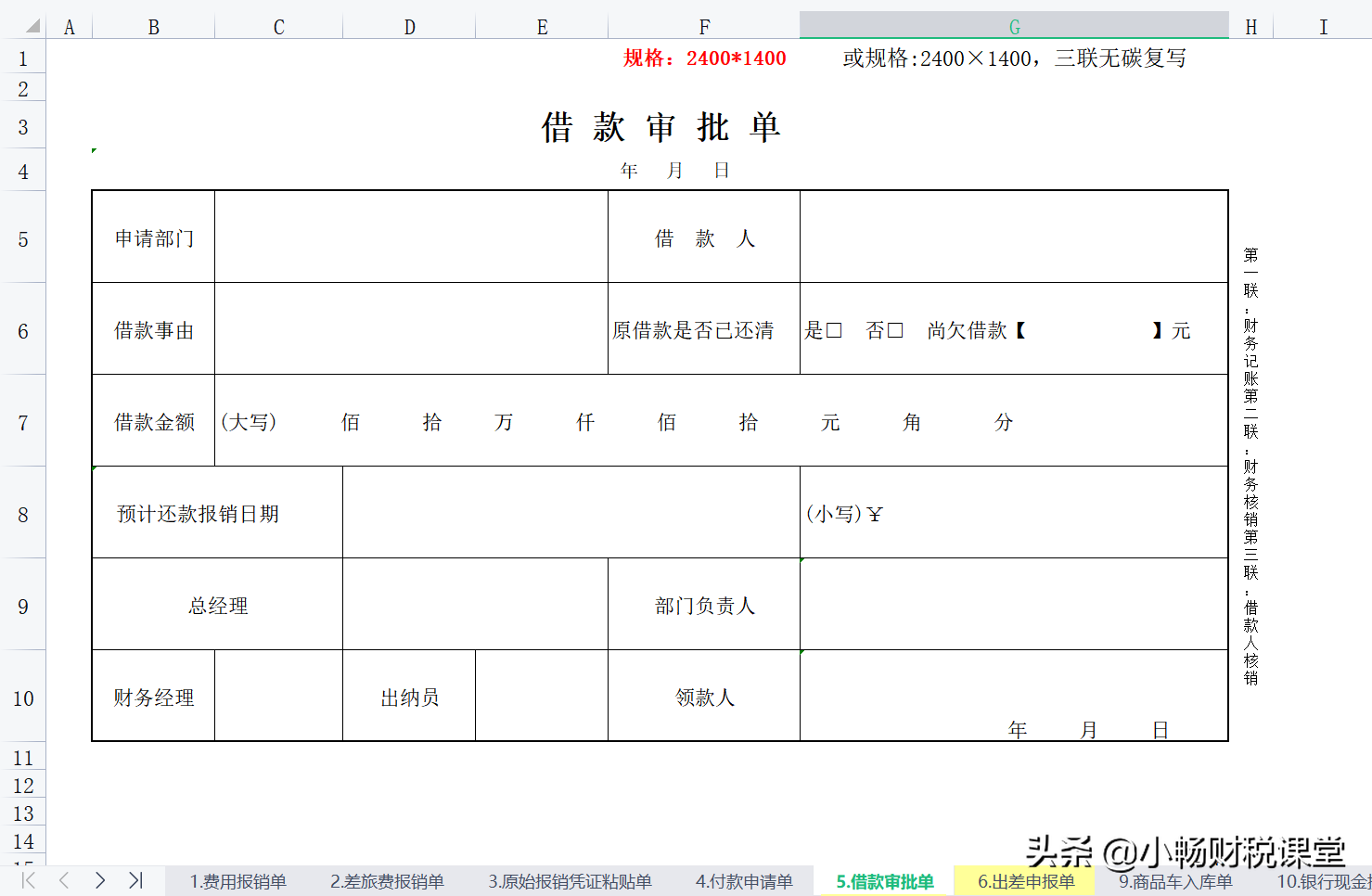Select row 7 header
1372x896 pixels.
[x=22, y=422]
